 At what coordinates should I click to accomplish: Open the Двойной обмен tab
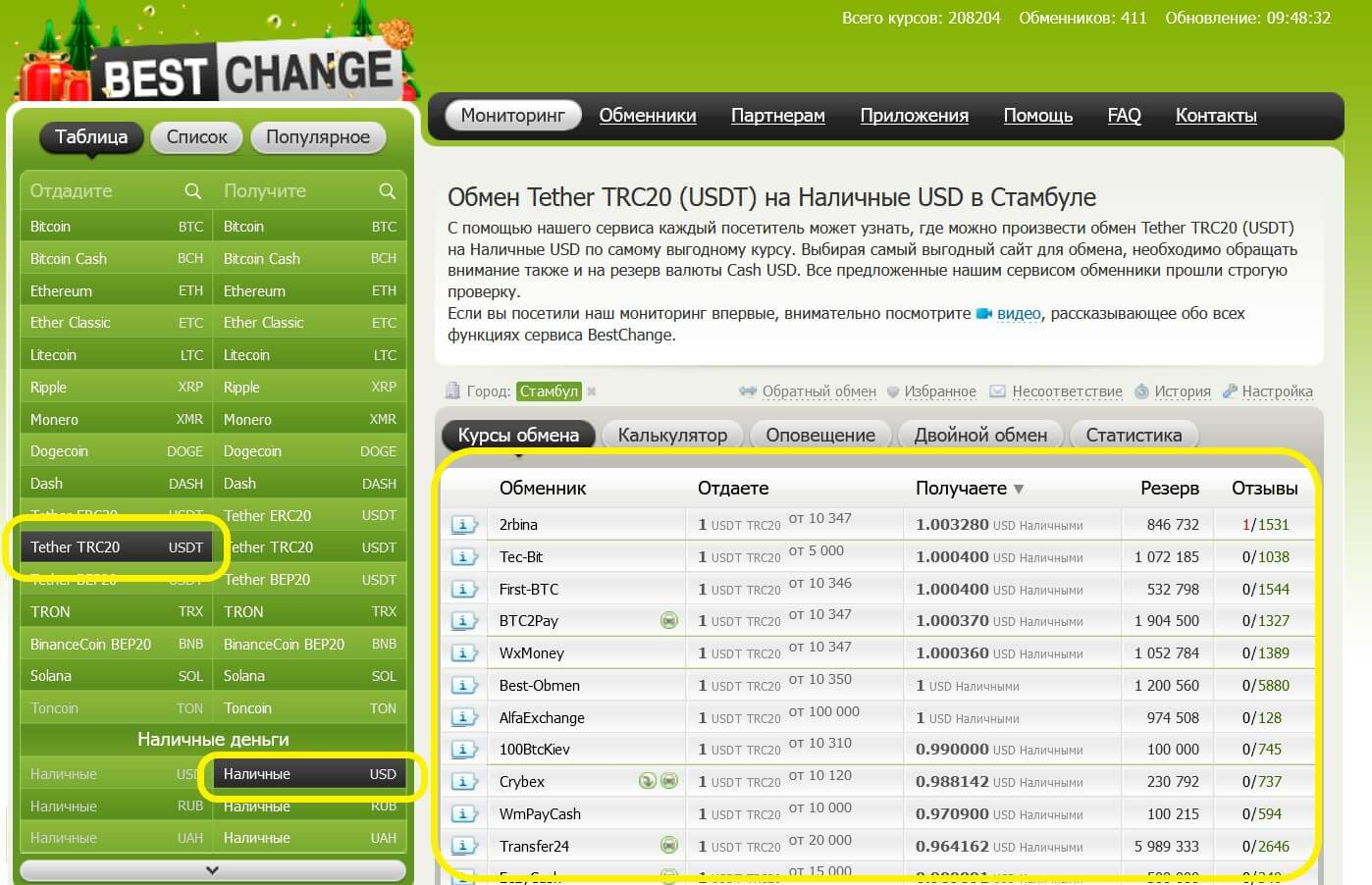coord(980,435)
